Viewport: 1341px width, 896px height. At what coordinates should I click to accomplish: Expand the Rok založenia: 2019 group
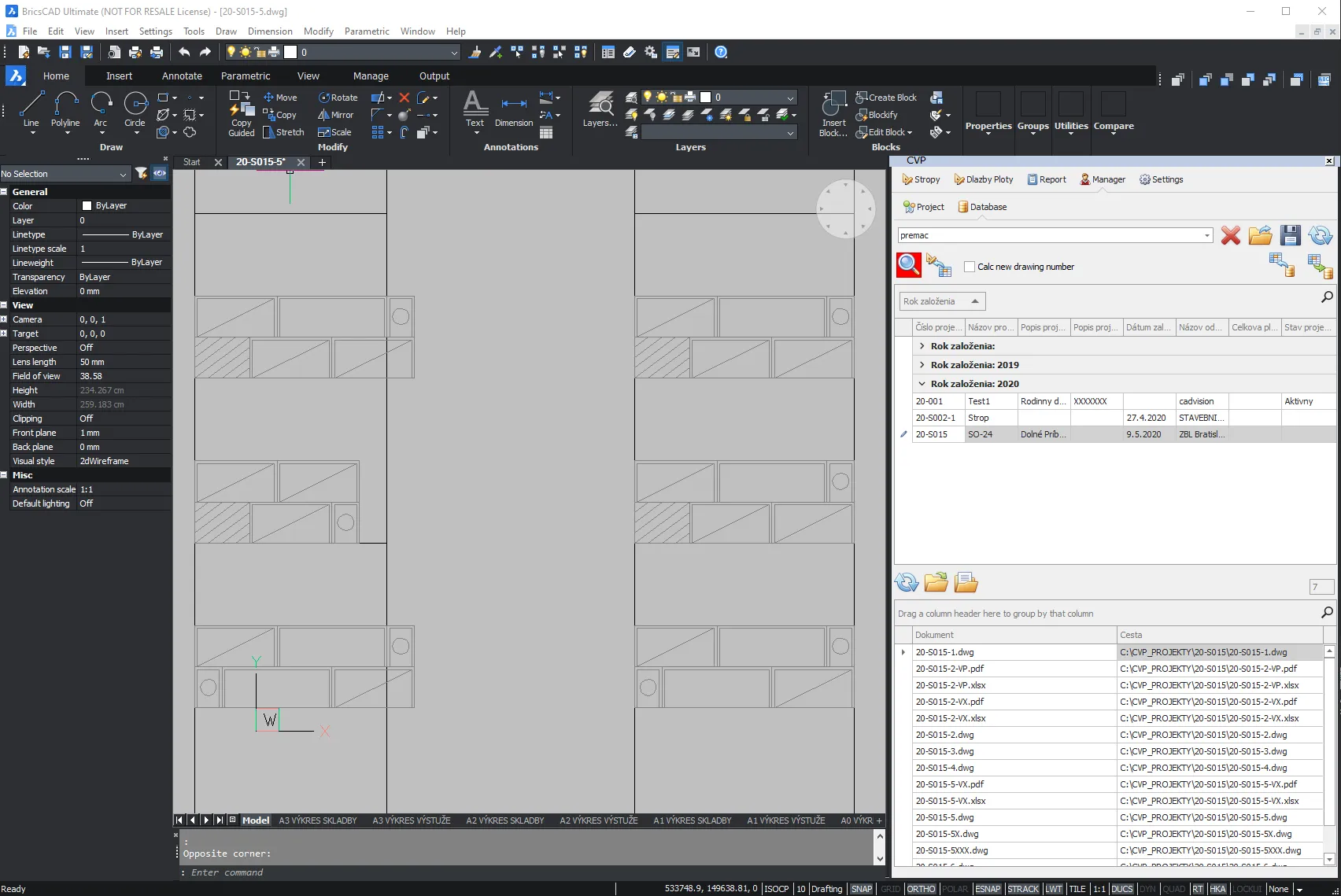[922, 365]
